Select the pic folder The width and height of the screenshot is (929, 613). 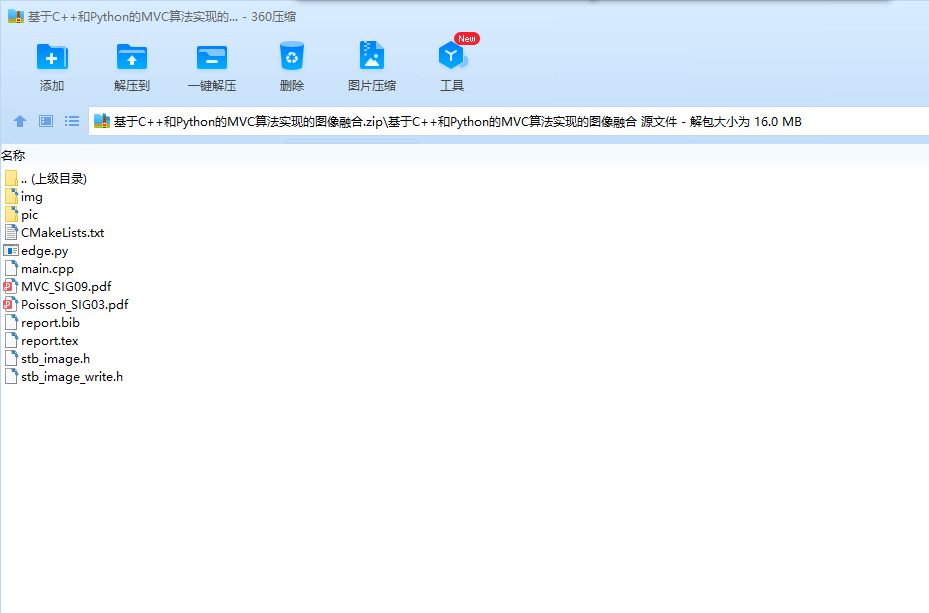click(x=21, y=214)
